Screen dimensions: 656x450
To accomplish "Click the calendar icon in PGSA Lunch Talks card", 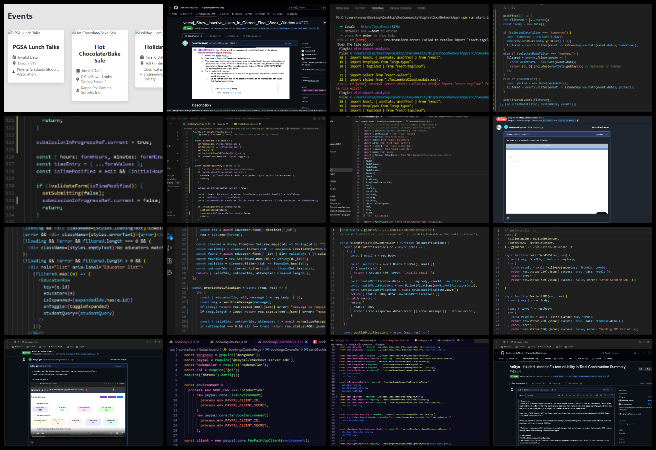I will (17, 59).
